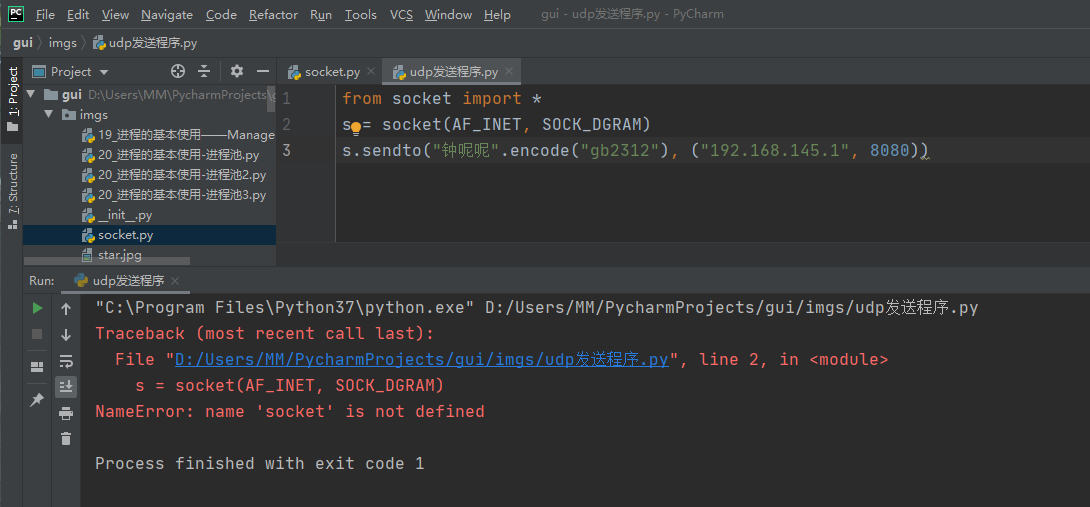1090x507 pixels.
Task: Click the lightbulb intention icon on line 2
Action: [x=355, y=127]
